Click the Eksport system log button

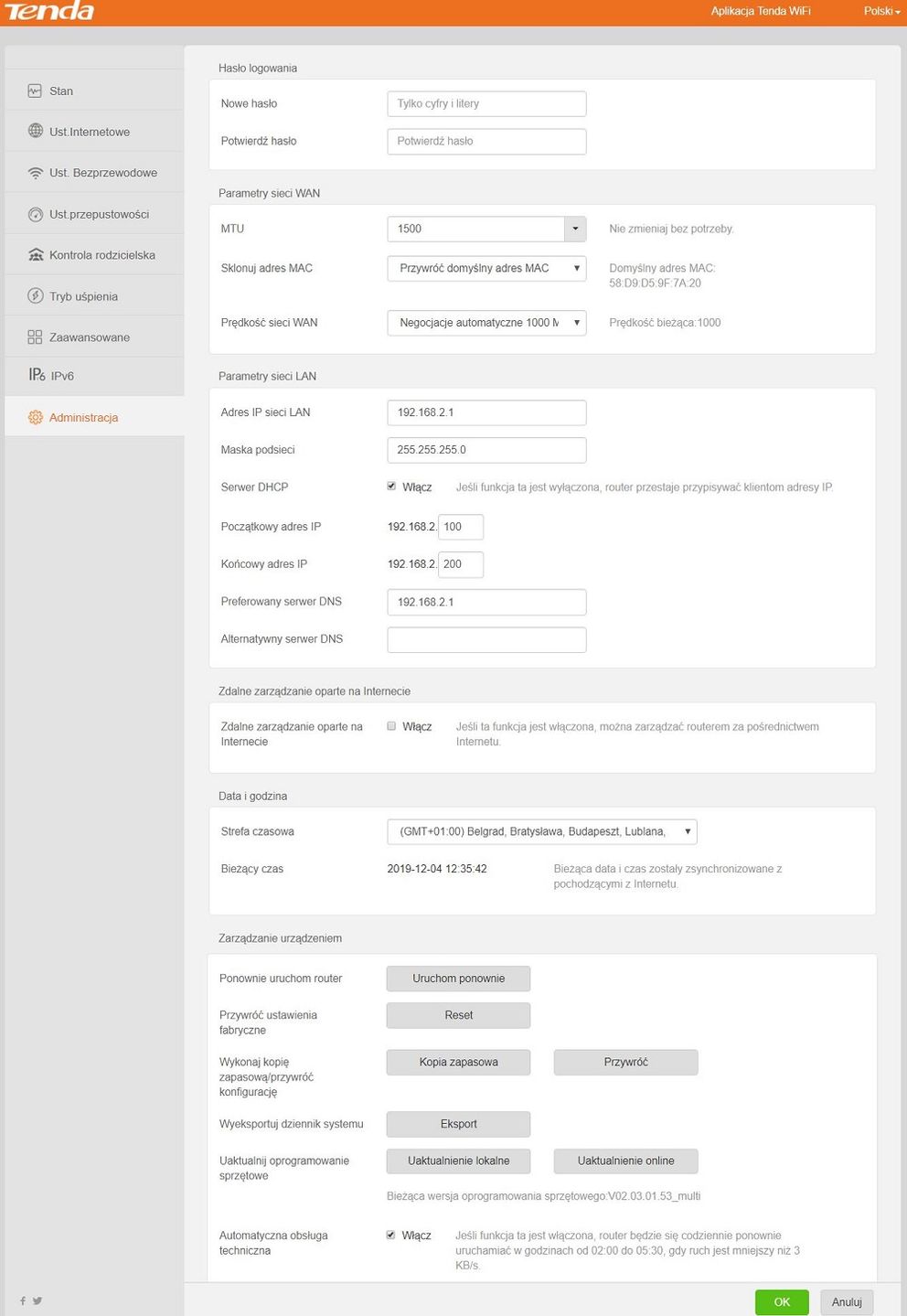click(458, 1124)
